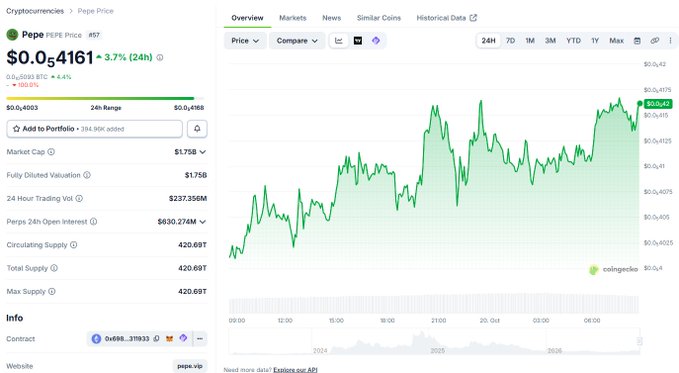Open the purple diamond chart icon in chart toolbar

coord(376,41)
